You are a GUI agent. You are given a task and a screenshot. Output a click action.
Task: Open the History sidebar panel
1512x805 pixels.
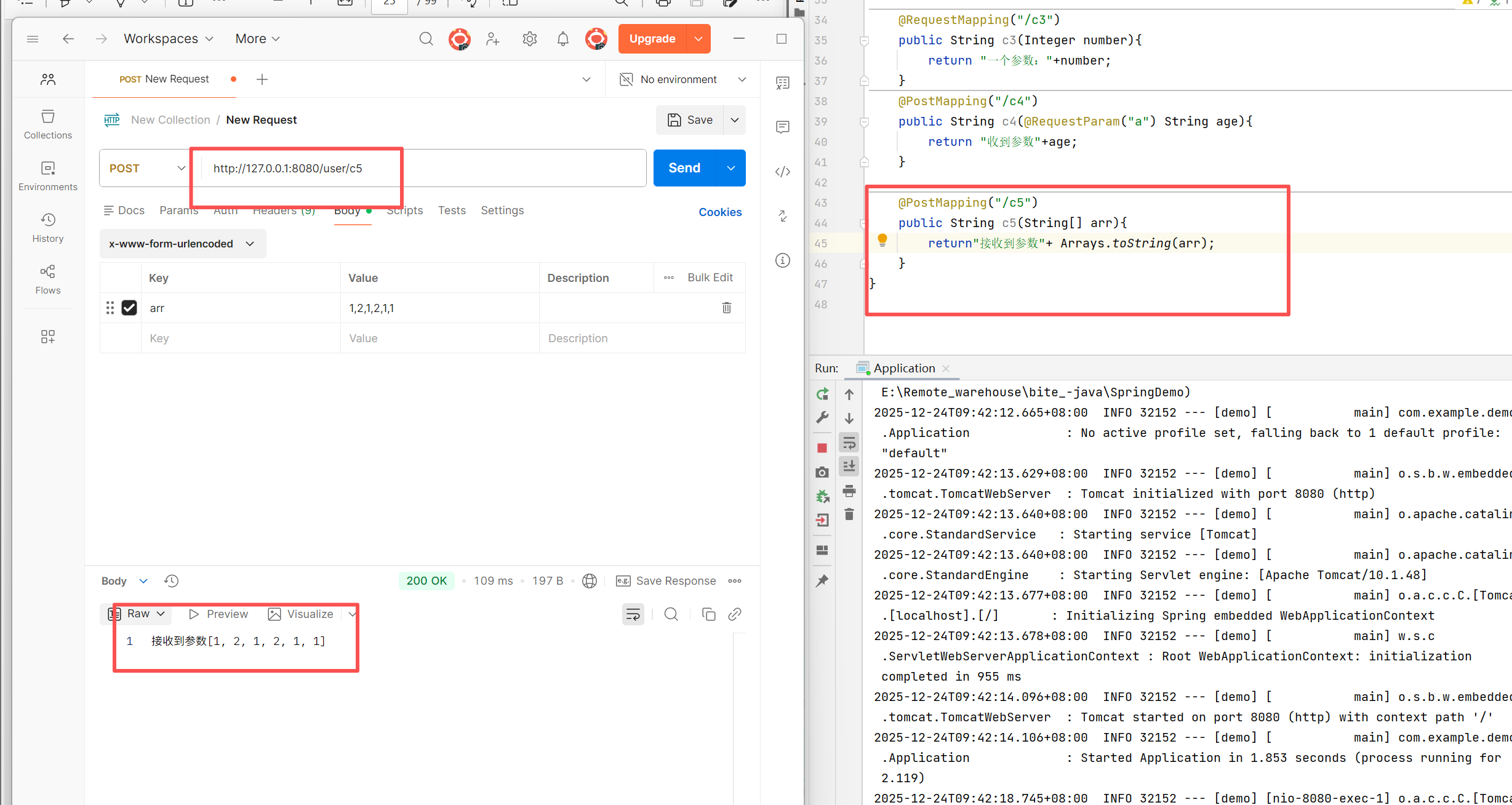[47, 227]
